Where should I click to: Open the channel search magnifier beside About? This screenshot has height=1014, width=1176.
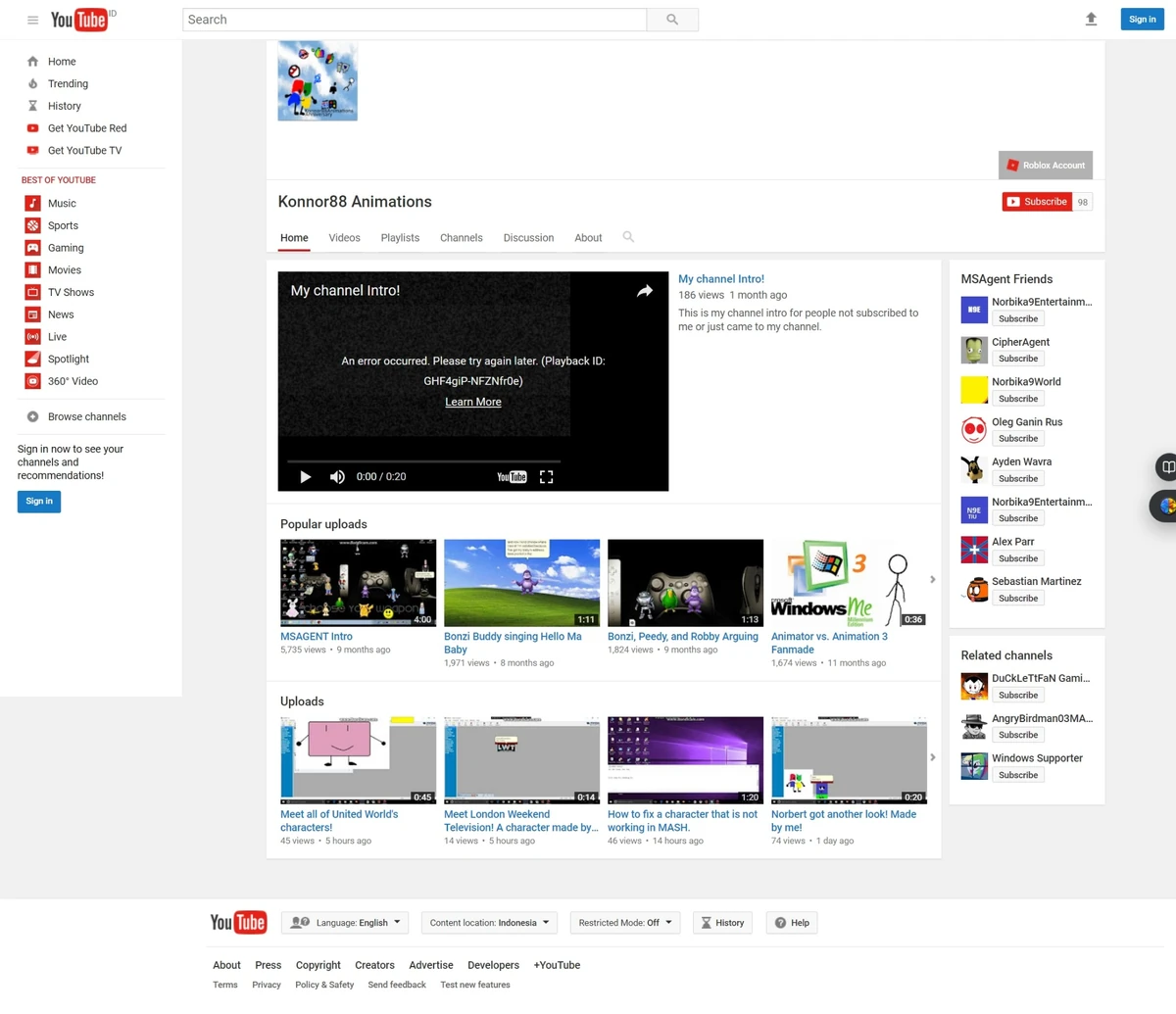(628, 237)
